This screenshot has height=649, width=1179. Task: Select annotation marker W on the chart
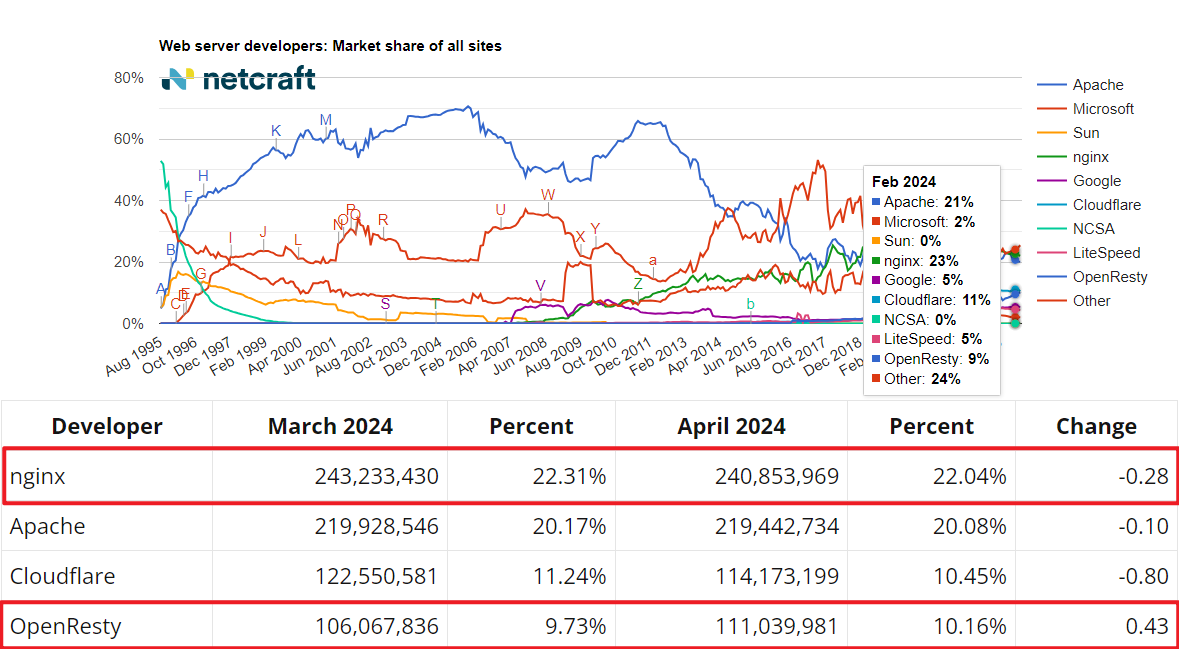548,196
